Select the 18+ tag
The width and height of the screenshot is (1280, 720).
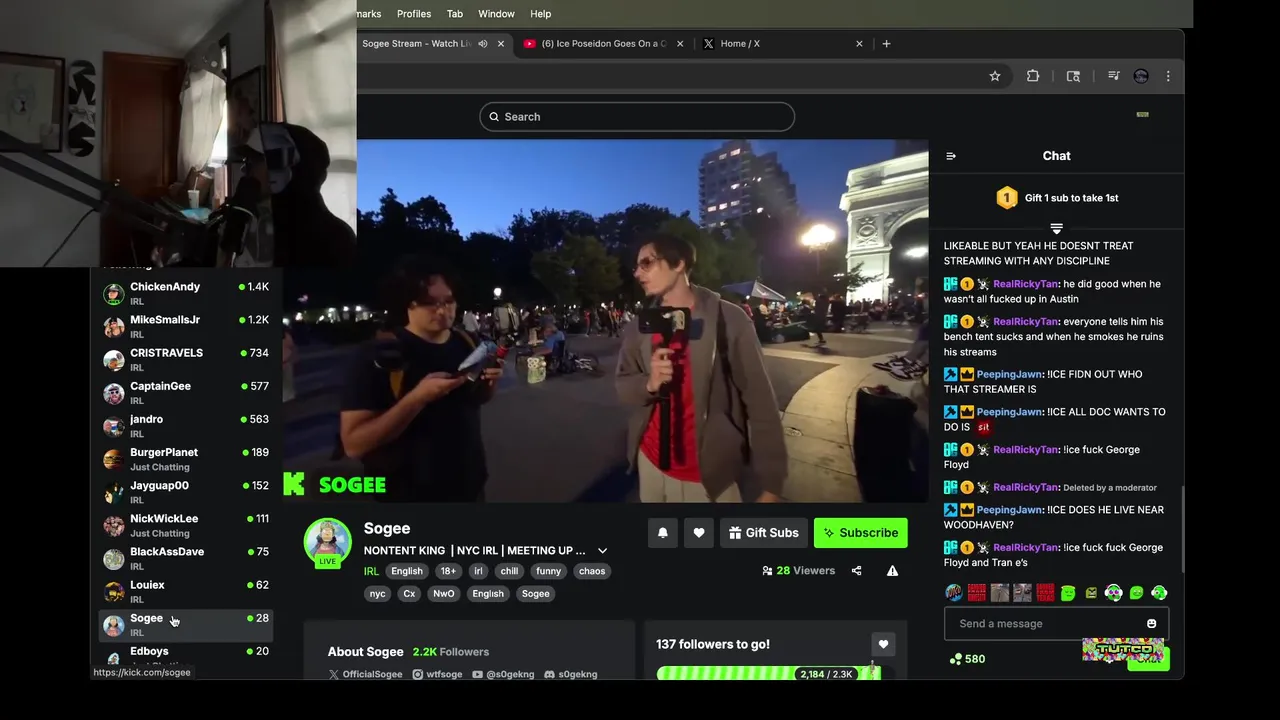click(448, 571)
